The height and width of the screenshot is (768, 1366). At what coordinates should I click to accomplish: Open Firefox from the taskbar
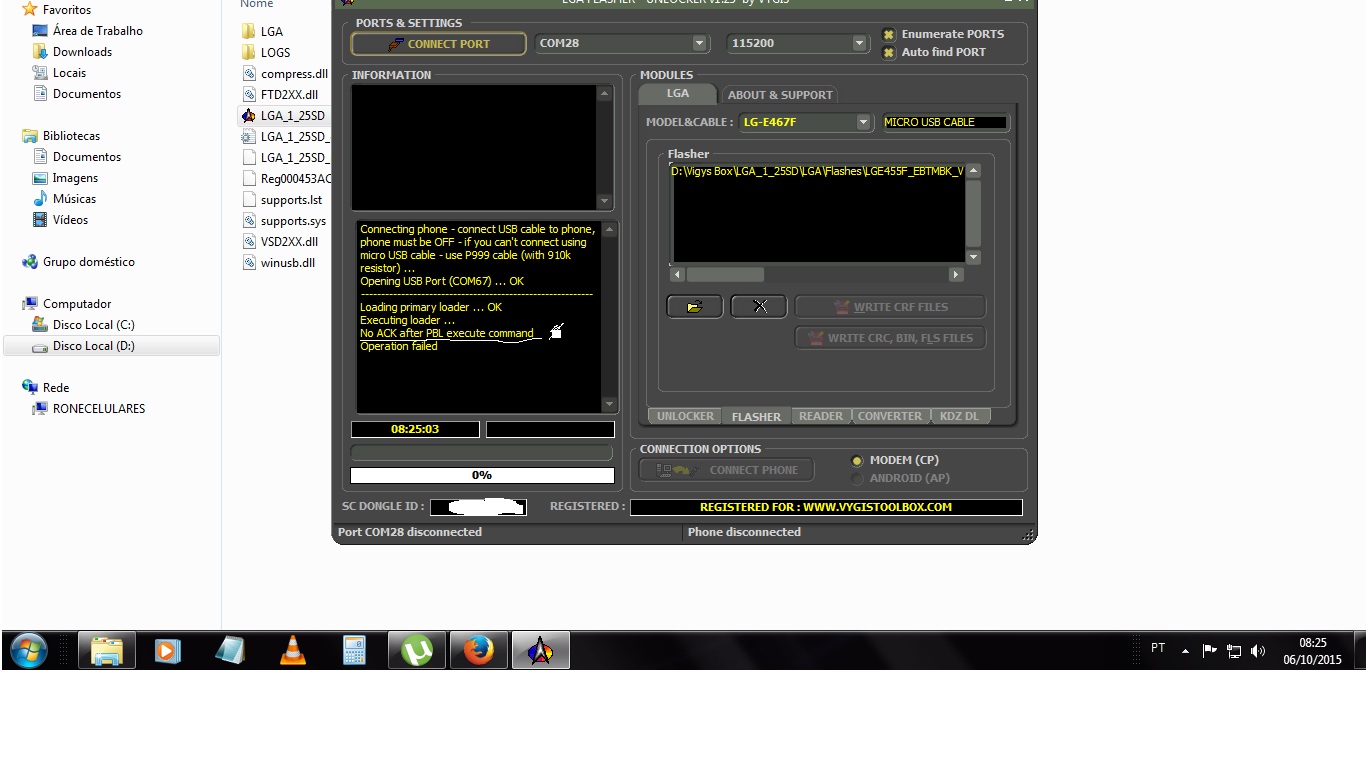[479, 651]
